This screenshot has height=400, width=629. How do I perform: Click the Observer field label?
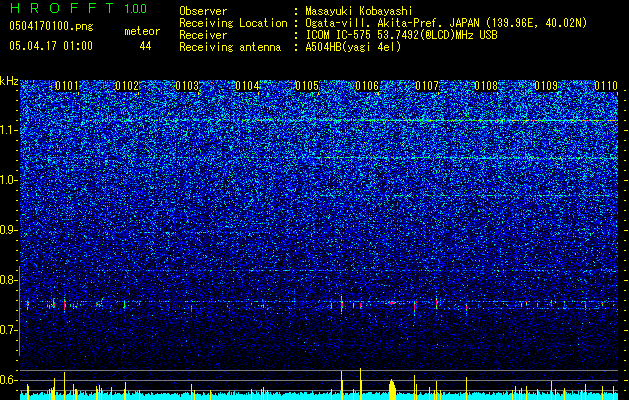click(x=203, y=11)
